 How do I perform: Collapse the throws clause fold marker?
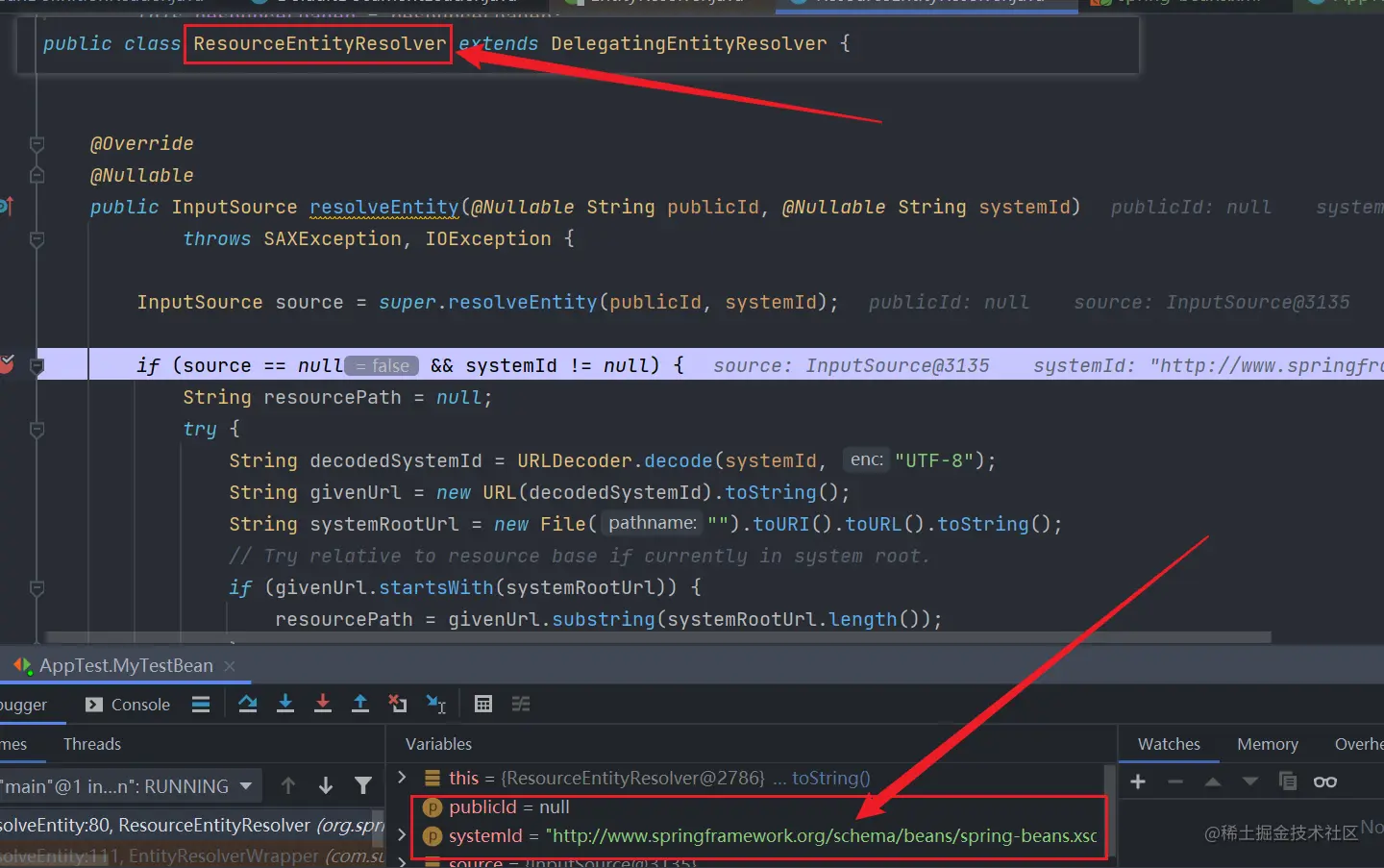pyautogui.click(x=37, y=238)
